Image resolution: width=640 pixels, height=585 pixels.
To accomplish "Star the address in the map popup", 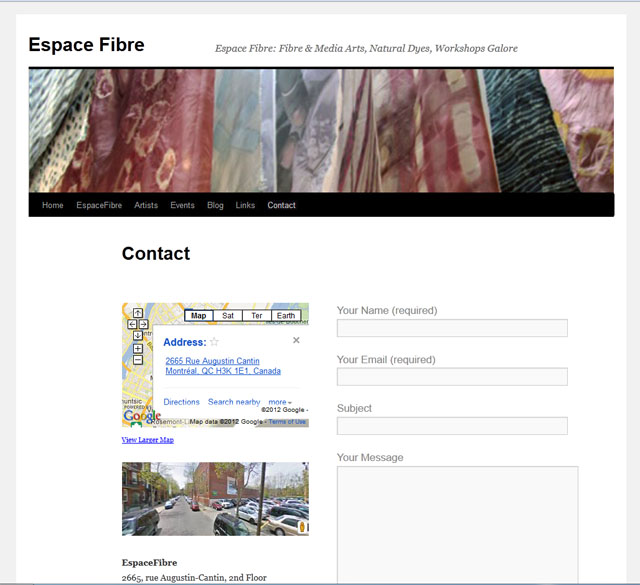I will (214, 342).
